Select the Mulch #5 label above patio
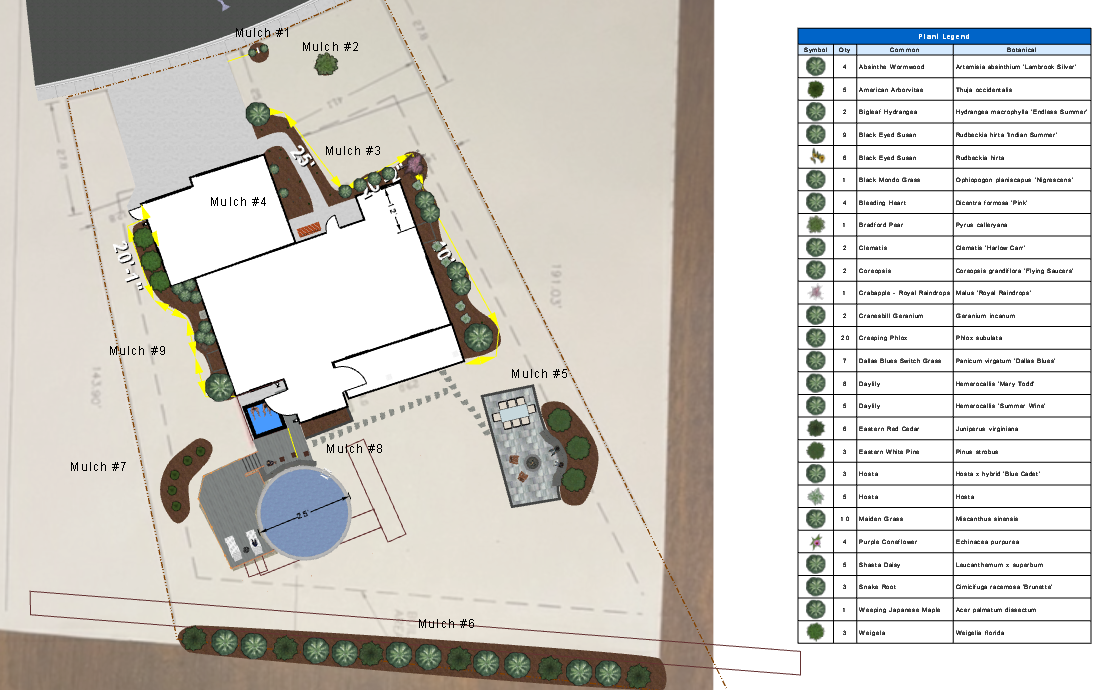 coord(539,374)
